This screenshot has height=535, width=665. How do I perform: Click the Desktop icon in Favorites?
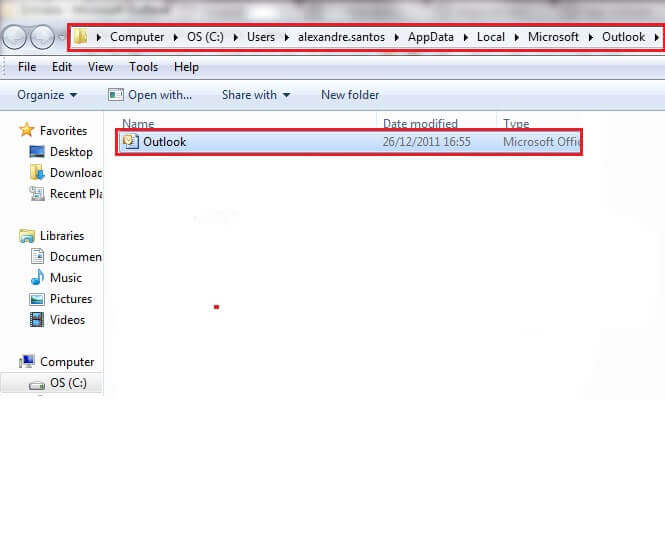(37, 151)
